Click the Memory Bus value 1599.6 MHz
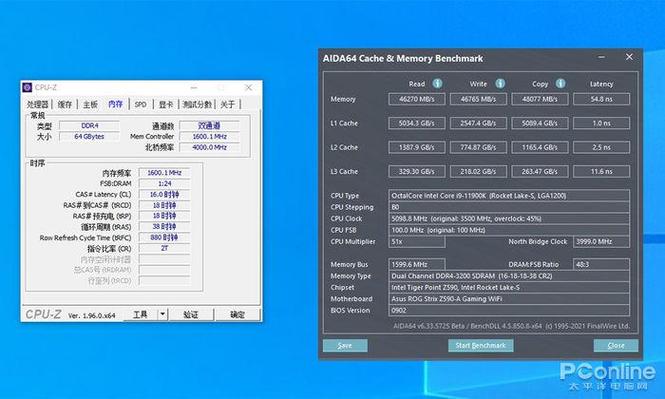 point(417,265)
